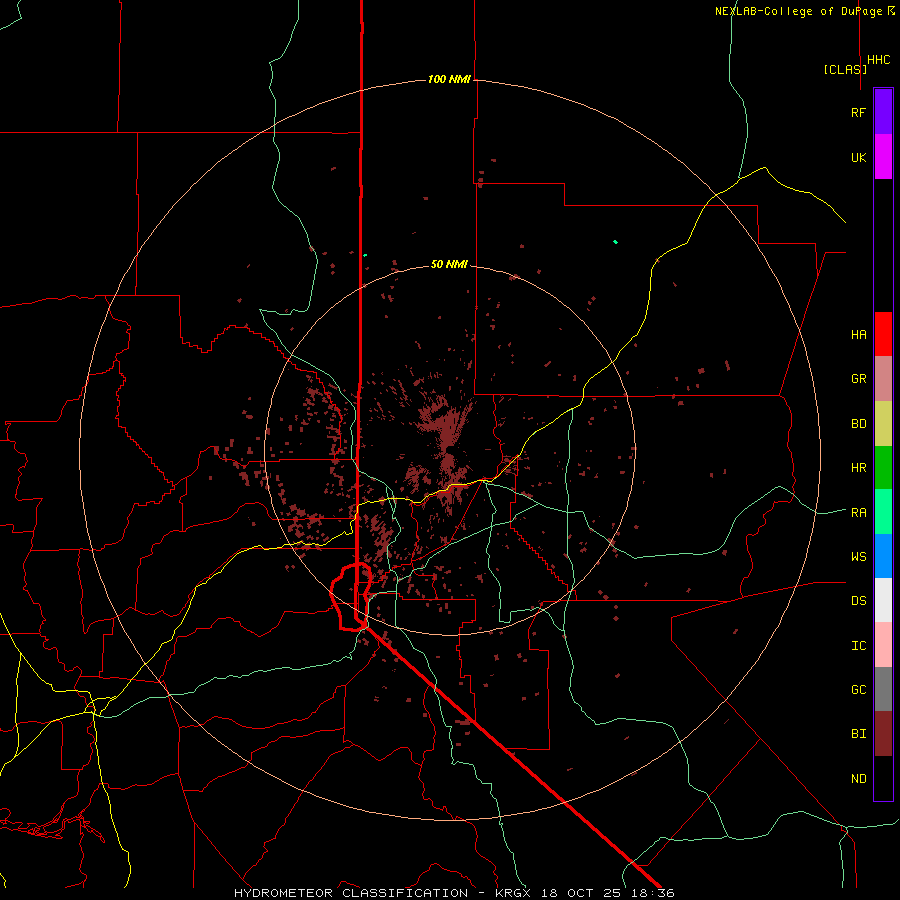
Task: Click the RA light green legend swatch
Action: click(x=883, y=512)
